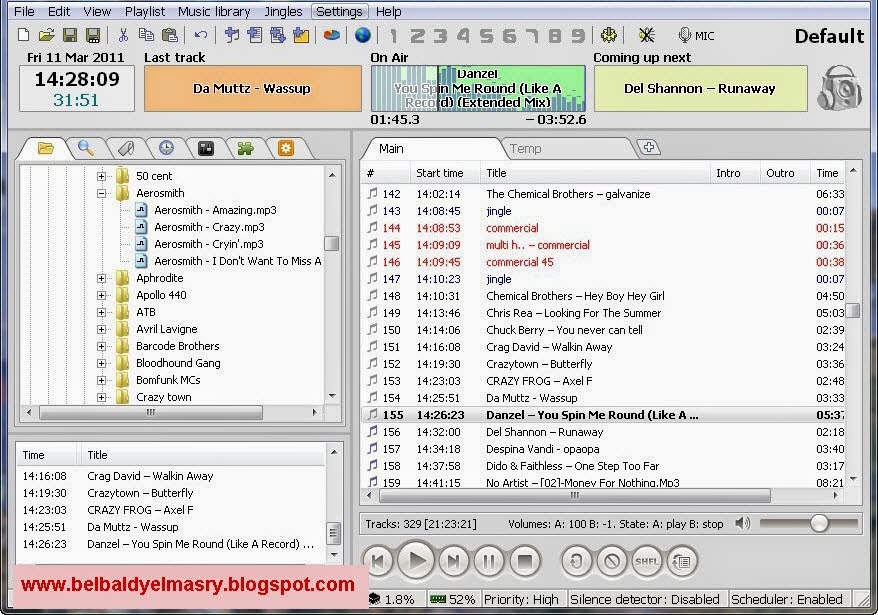Select track 156 Del Shannon – Runaway
Image resolution: width=878 pixels, height=615 pixels.
(x=605, y=432)
